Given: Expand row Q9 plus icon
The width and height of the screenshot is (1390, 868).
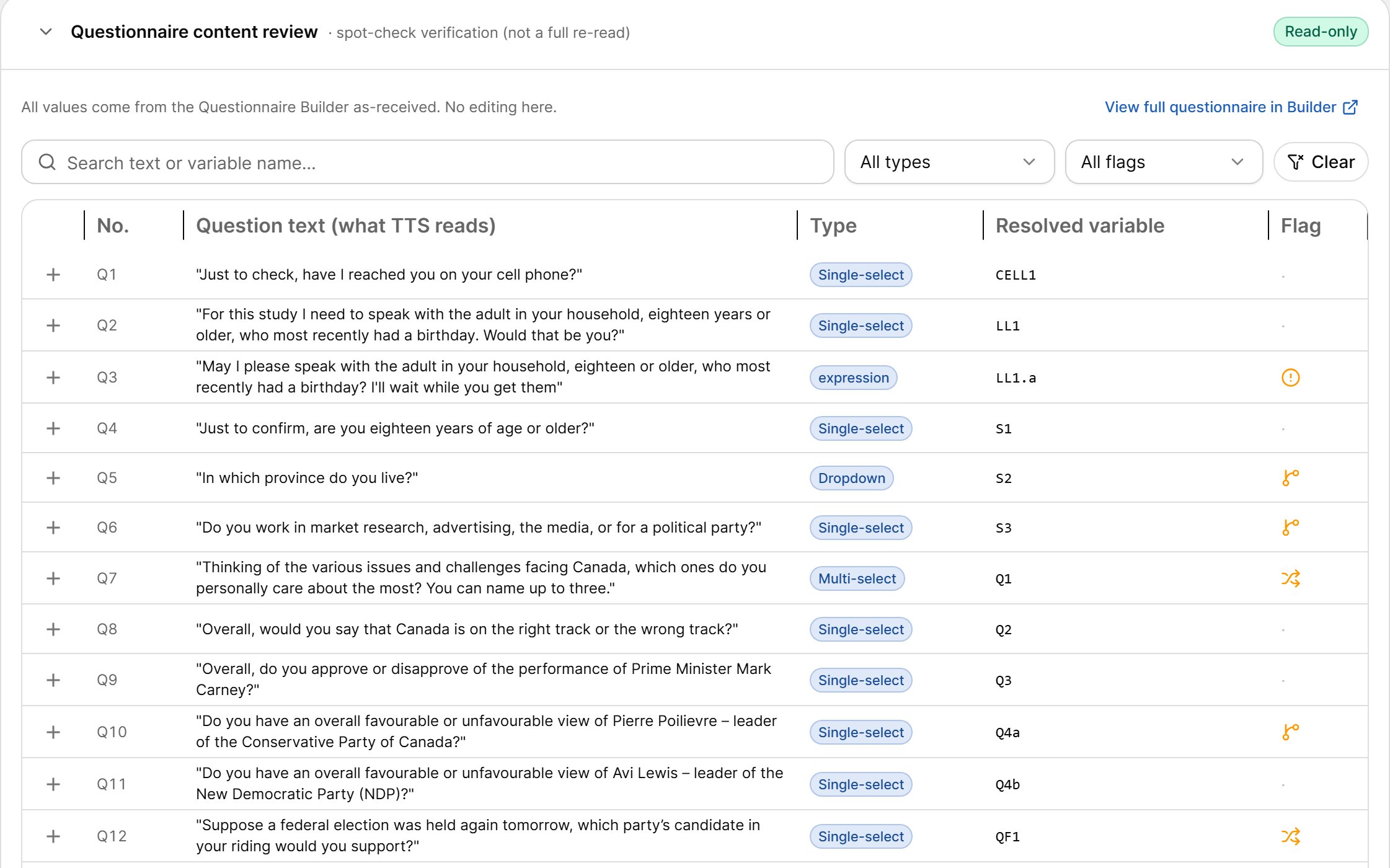Looking at the screenshot, I should 53,680.
